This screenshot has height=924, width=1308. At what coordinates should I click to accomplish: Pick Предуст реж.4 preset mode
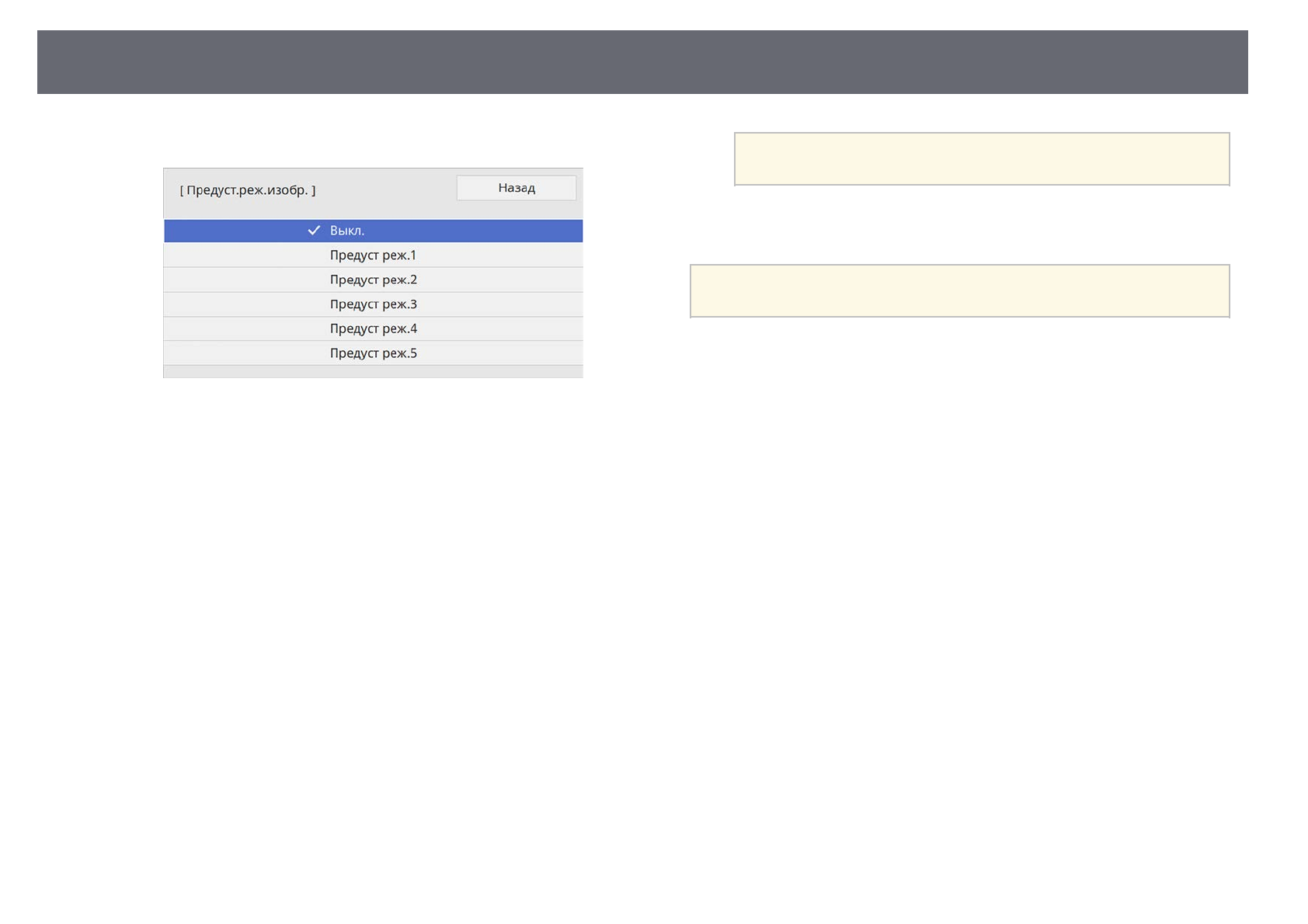374,328
